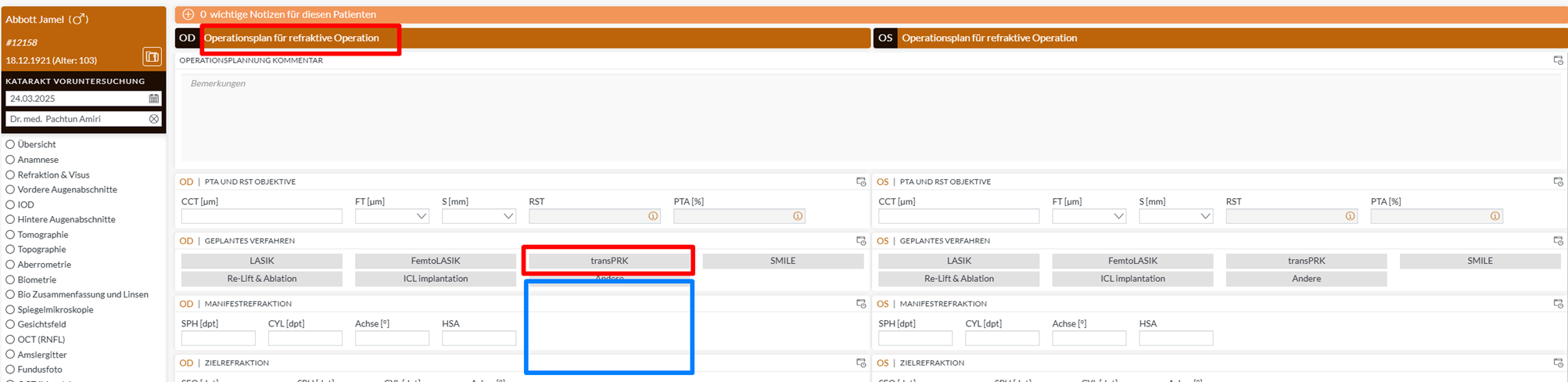Open the patient record icon beside birthdate
The width and height of the screenshot is (1568, 382).
[x=152, y=56]
